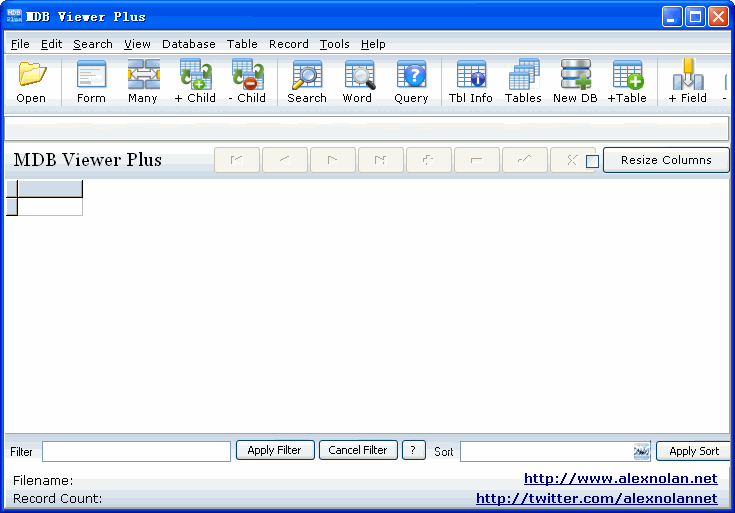Viewport: 735px width, 513px height.
Task: Add a child table with + Child
Action: (195, 81)
